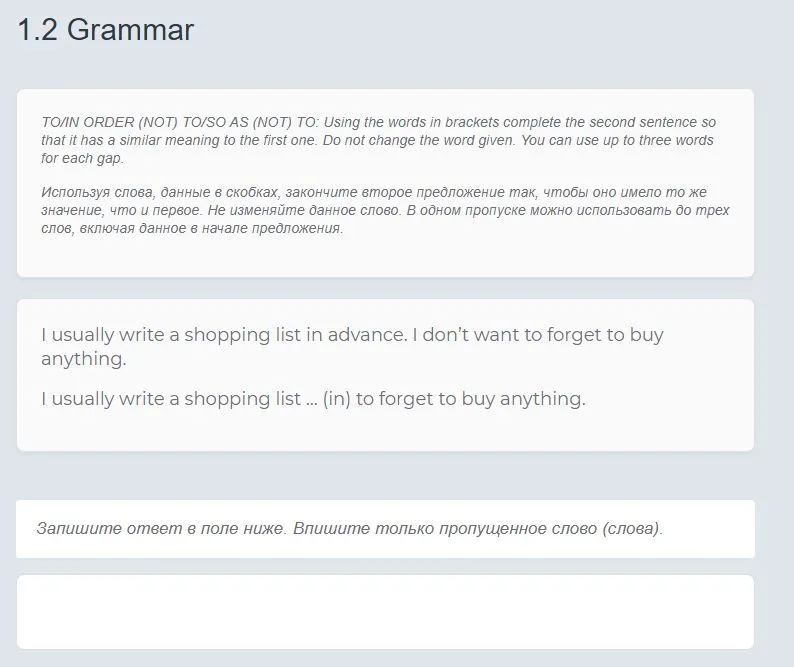794x667 pixels.
Task: Click the bracketed word "(in)"
Action: [x=336, y=399]
